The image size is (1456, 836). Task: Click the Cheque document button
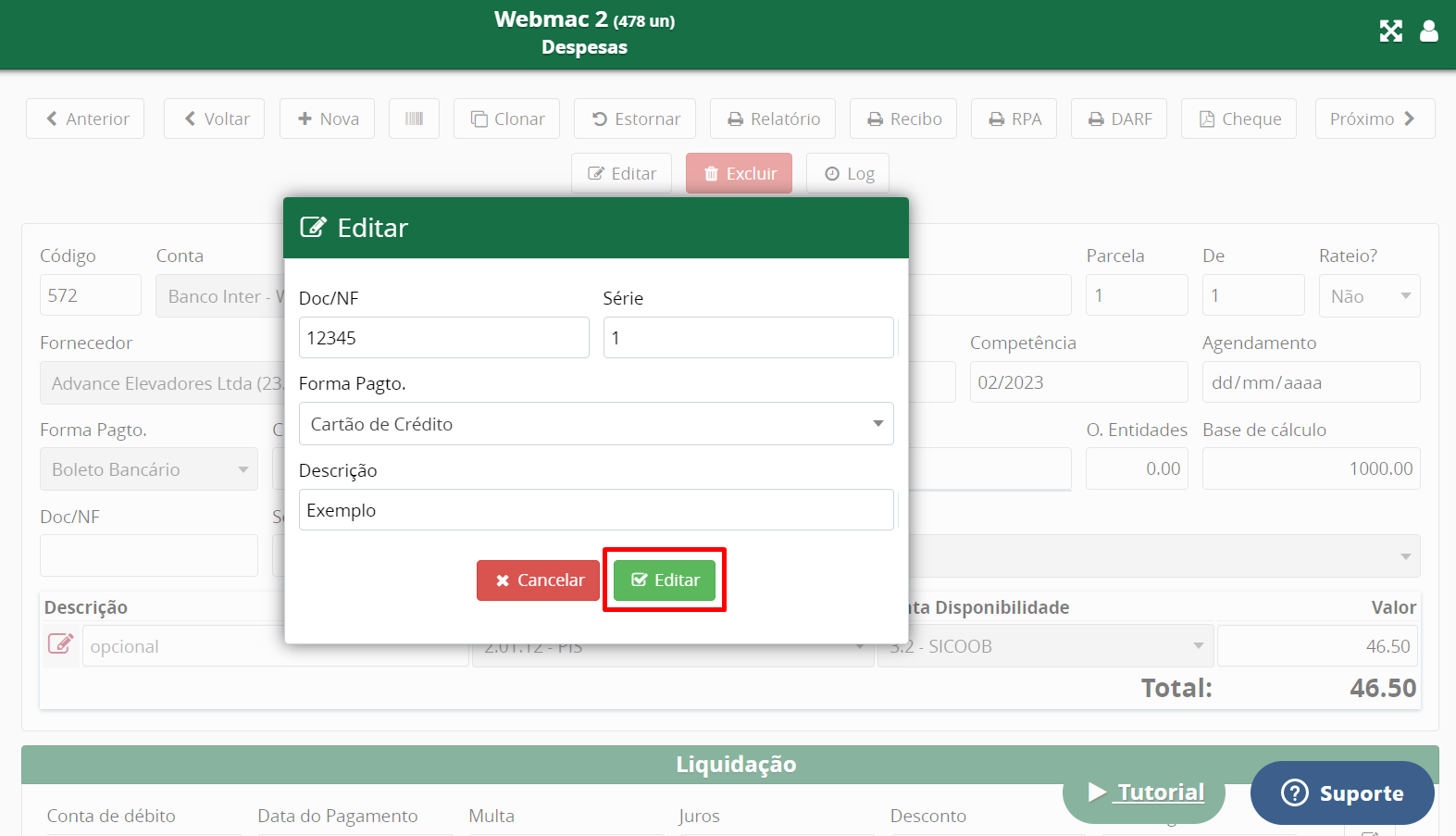click(x=1238, y=119)
